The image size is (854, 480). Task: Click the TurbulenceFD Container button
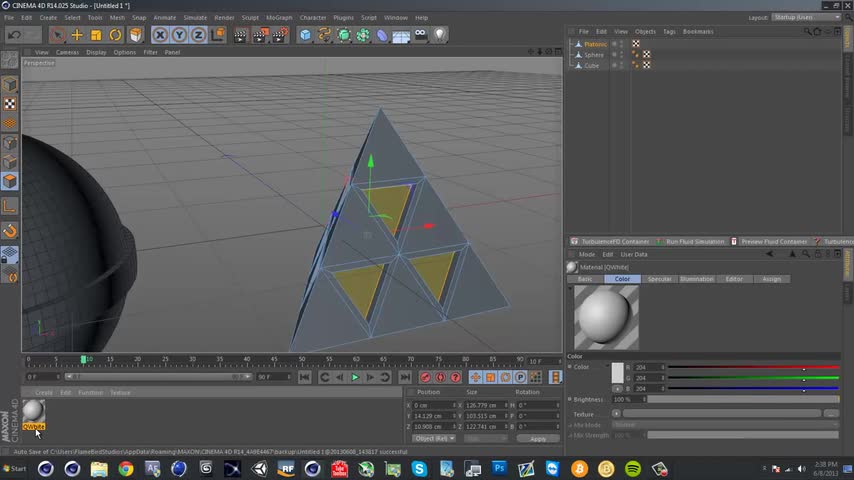pyautogui.click(x=609, y=241)
